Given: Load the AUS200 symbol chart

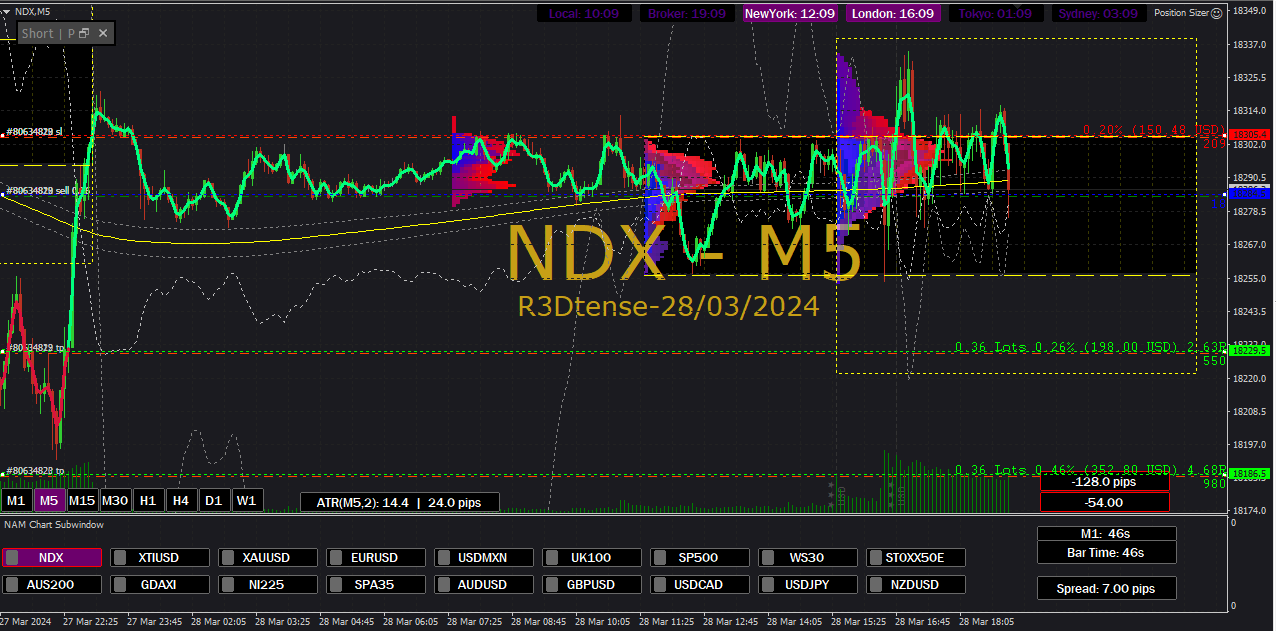Looking at the screenshot, I should click(x=52, y=584).
